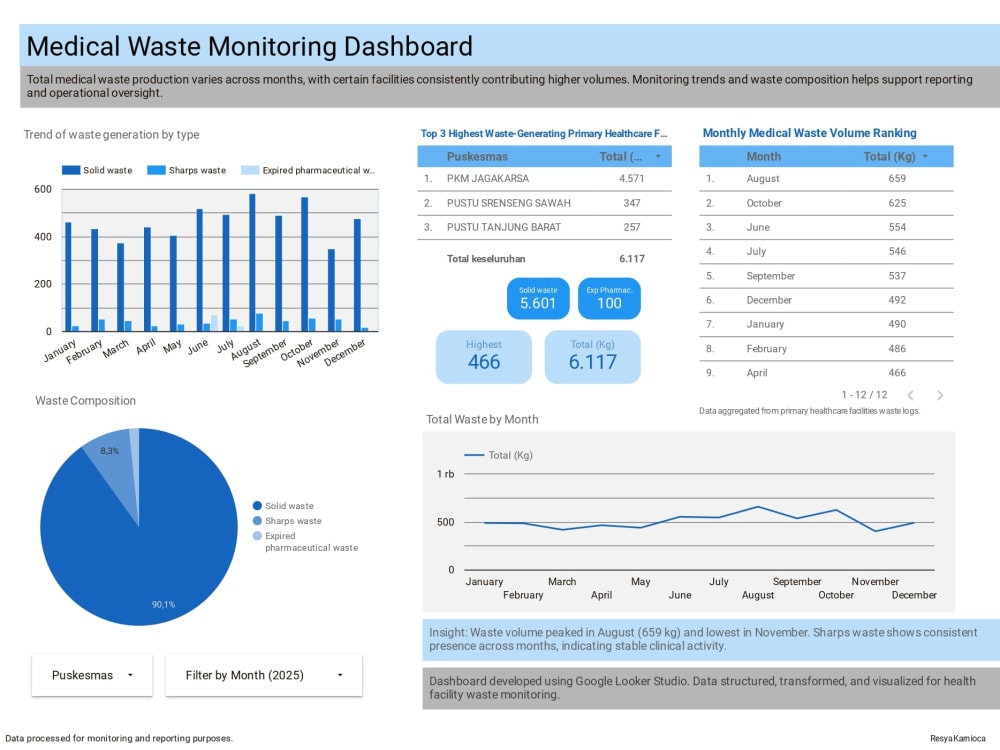Screen dimensions: 1000x750
Task: Click the Month column header
Action: pyautogui.click(x=763, y=156)
